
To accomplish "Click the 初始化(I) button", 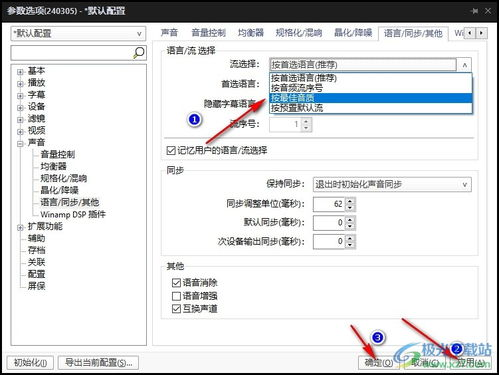I will click(x=30, y=362).
